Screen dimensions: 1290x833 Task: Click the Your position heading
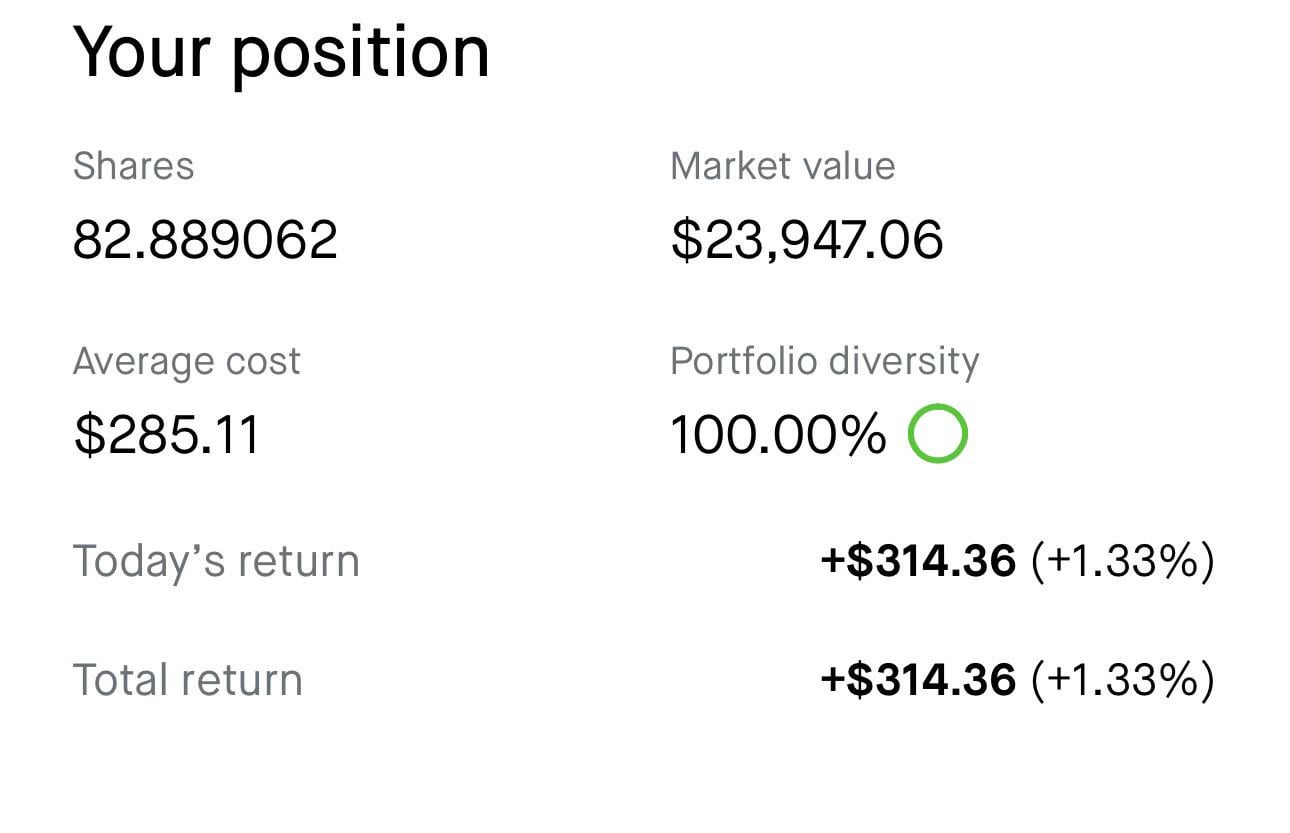coord(281,52)
